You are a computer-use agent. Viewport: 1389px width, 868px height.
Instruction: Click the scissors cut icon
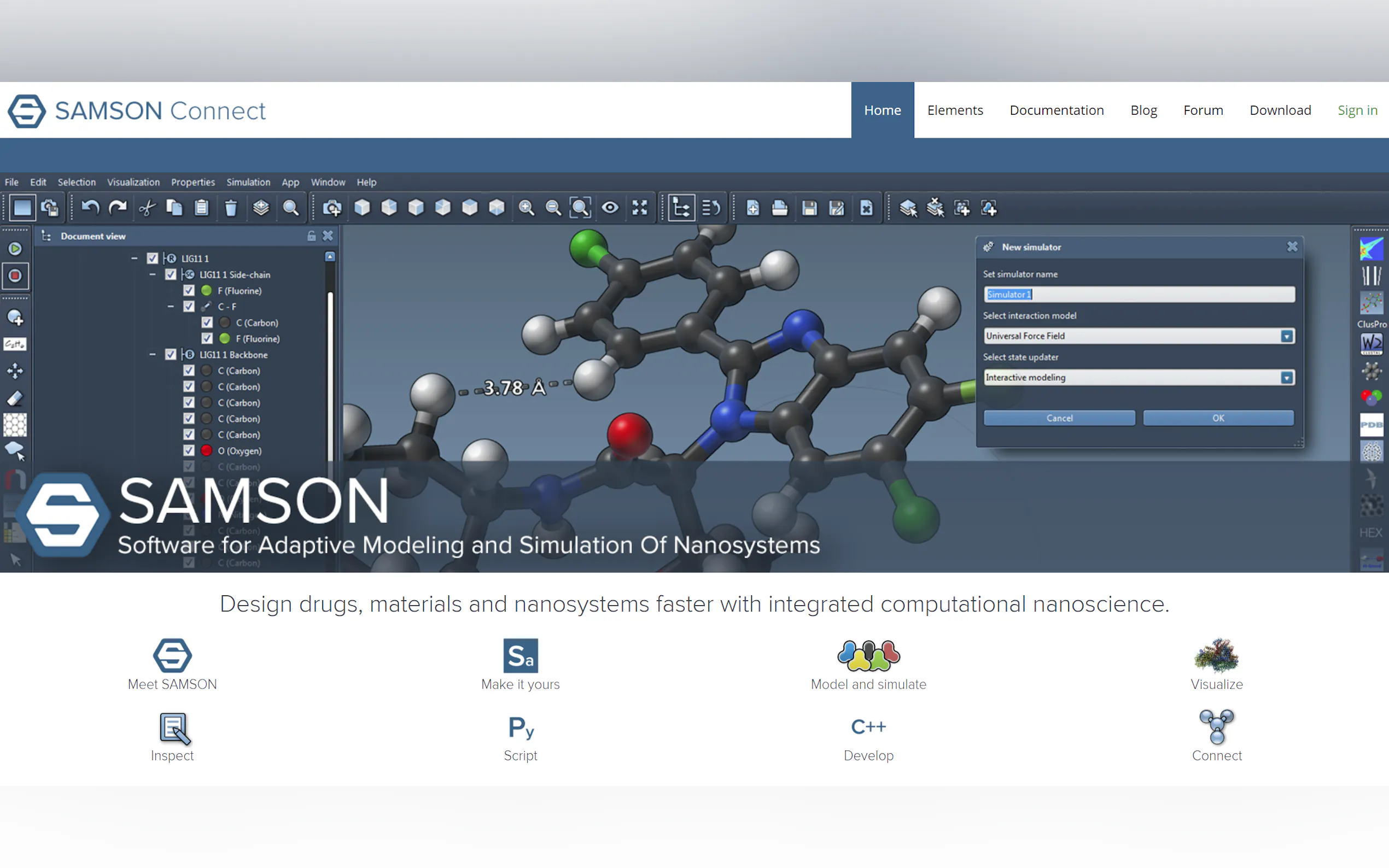click(x=147, y=208)
